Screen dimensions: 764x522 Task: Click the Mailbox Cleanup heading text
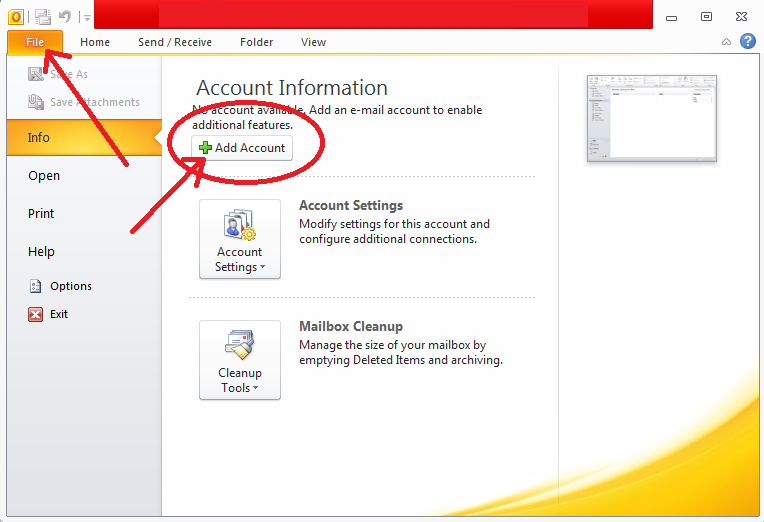point(351,327)
